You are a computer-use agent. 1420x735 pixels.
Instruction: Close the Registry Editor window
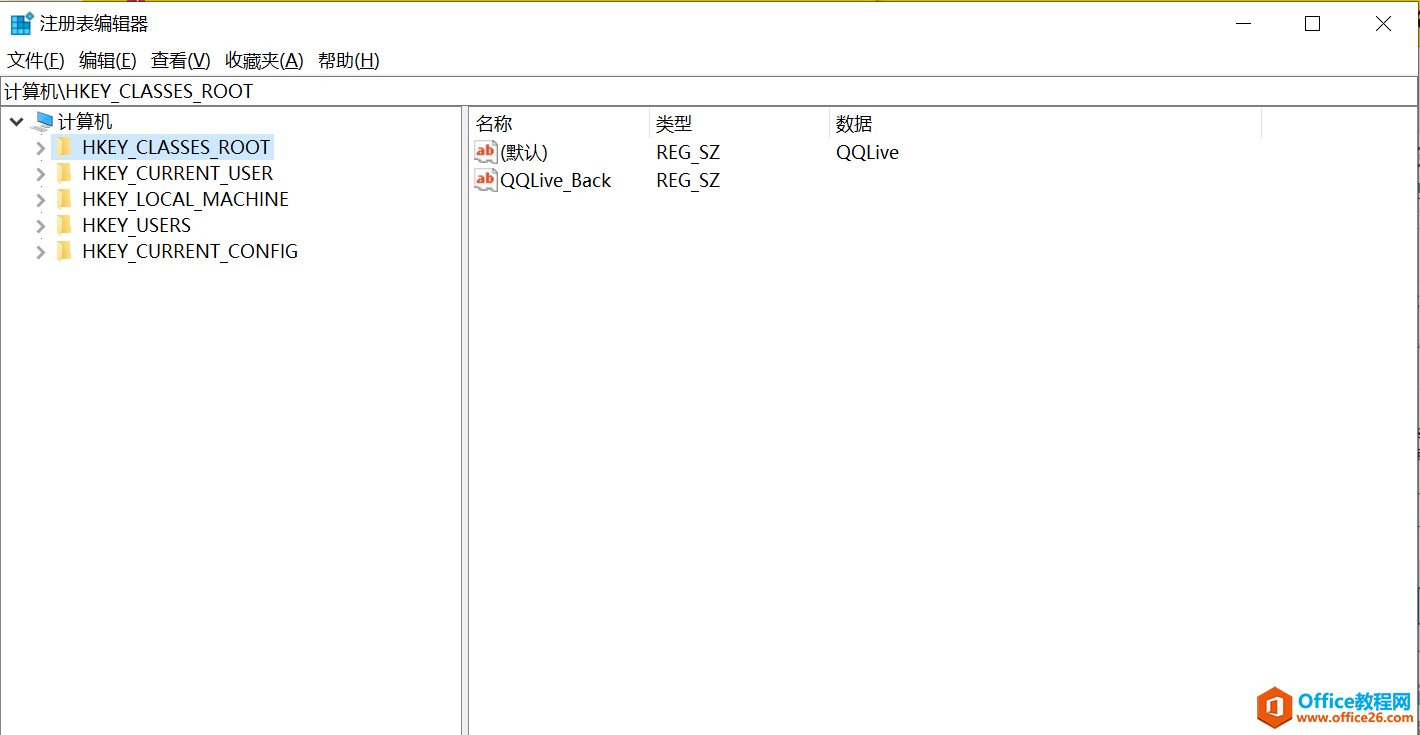point(1383,24)
